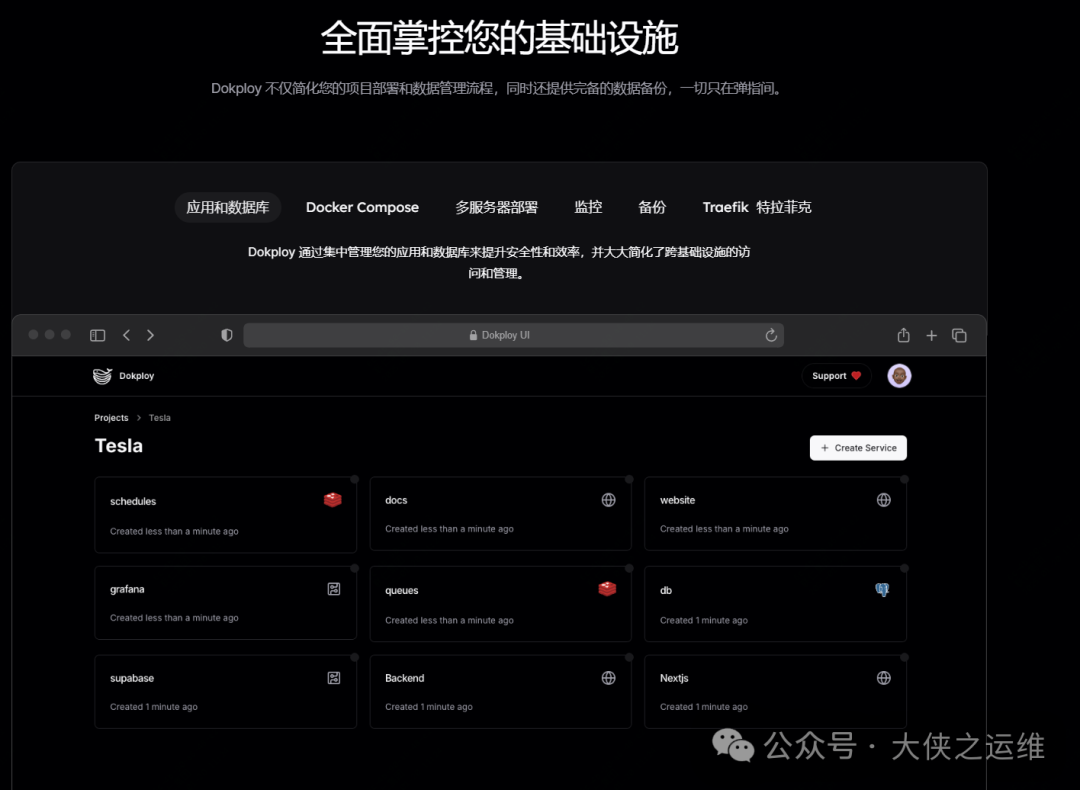Screen dimensions: 1080x790
Task: Select the Traefik 特拉菲克 tab
Action: (757, 207)
